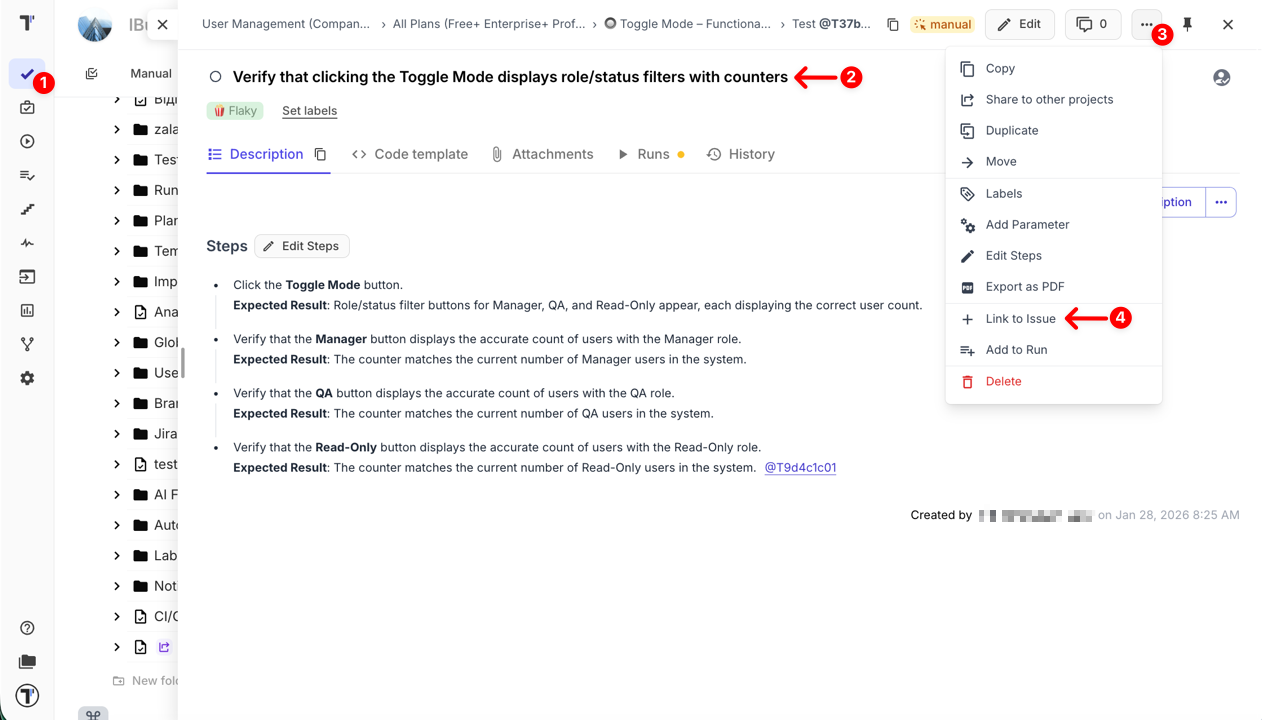The height and width of the screenshot is (720, 1280).
Task: Copy description using icon beside Description tab
Action: click(320, 155)
